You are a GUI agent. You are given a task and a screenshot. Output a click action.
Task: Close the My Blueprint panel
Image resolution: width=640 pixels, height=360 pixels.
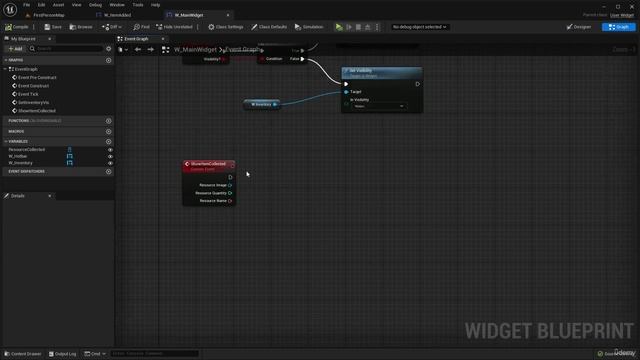coord(49,39)
